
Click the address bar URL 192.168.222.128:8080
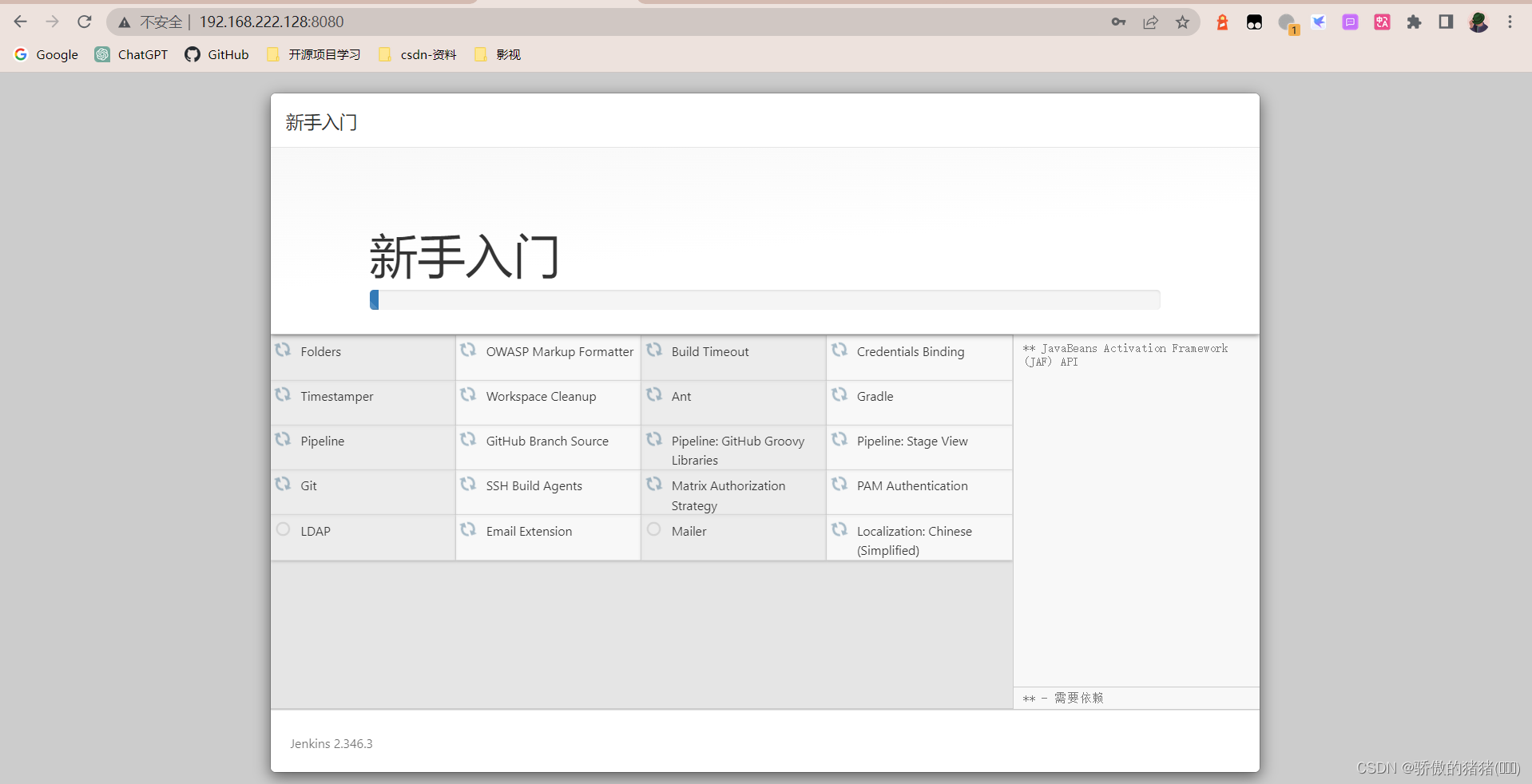(x=272, y=22)
